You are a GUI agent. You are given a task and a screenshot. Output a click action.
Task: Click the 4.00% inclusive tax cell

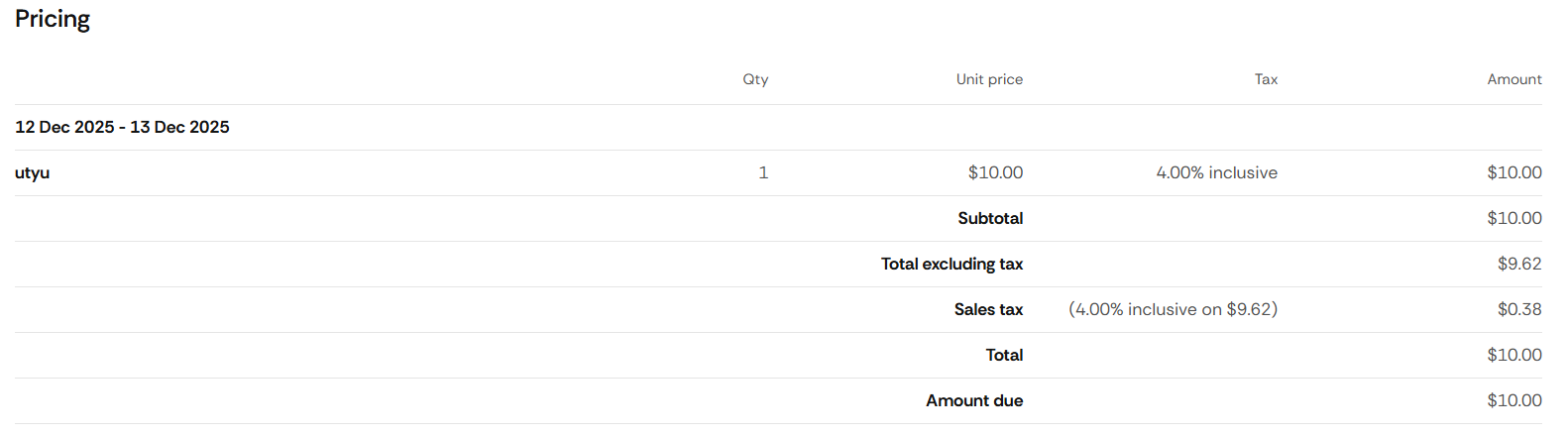(1216, 172)
